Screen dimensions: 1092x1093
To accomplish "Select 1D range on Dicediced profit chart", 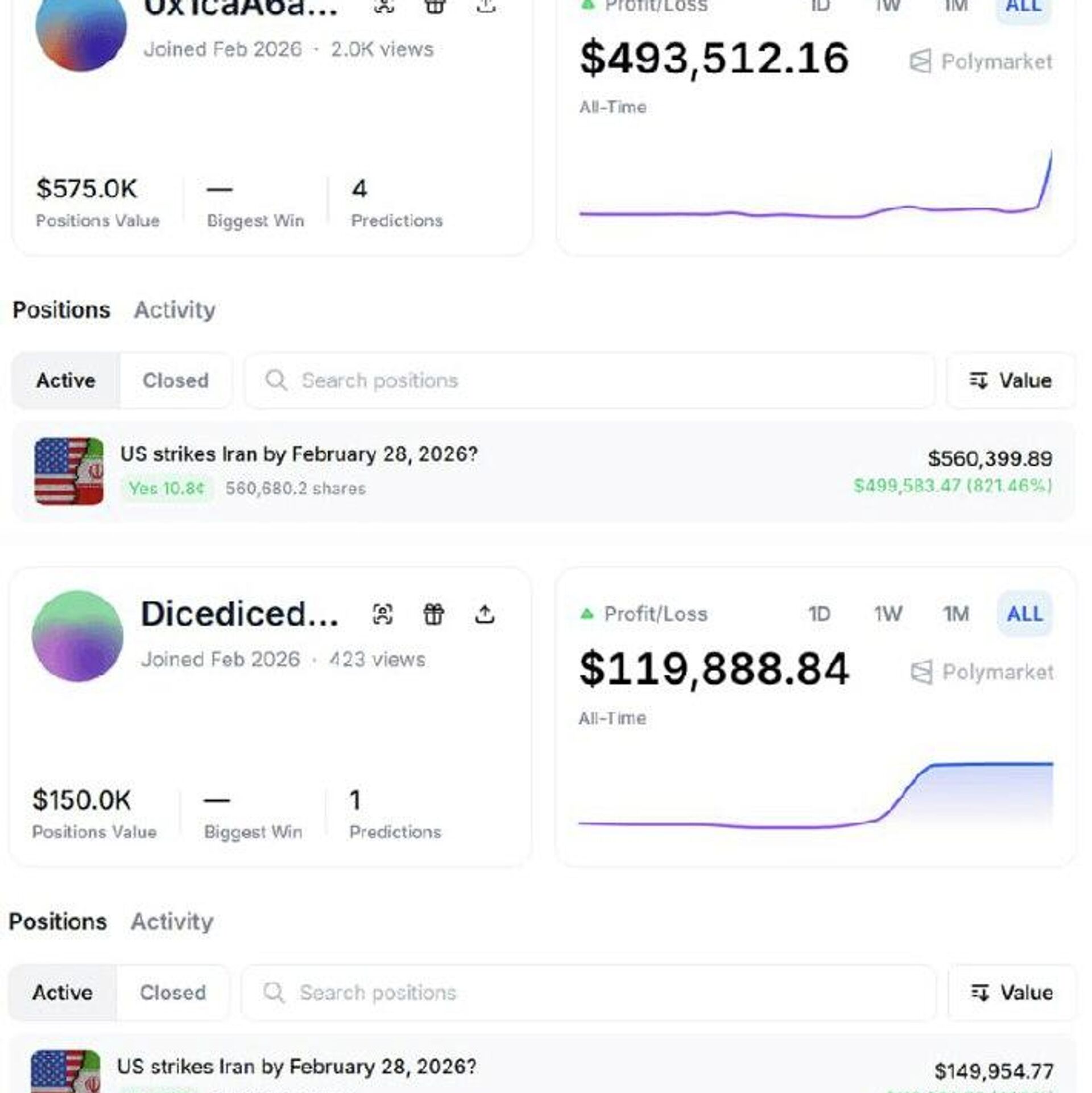I will coord(820,614).
